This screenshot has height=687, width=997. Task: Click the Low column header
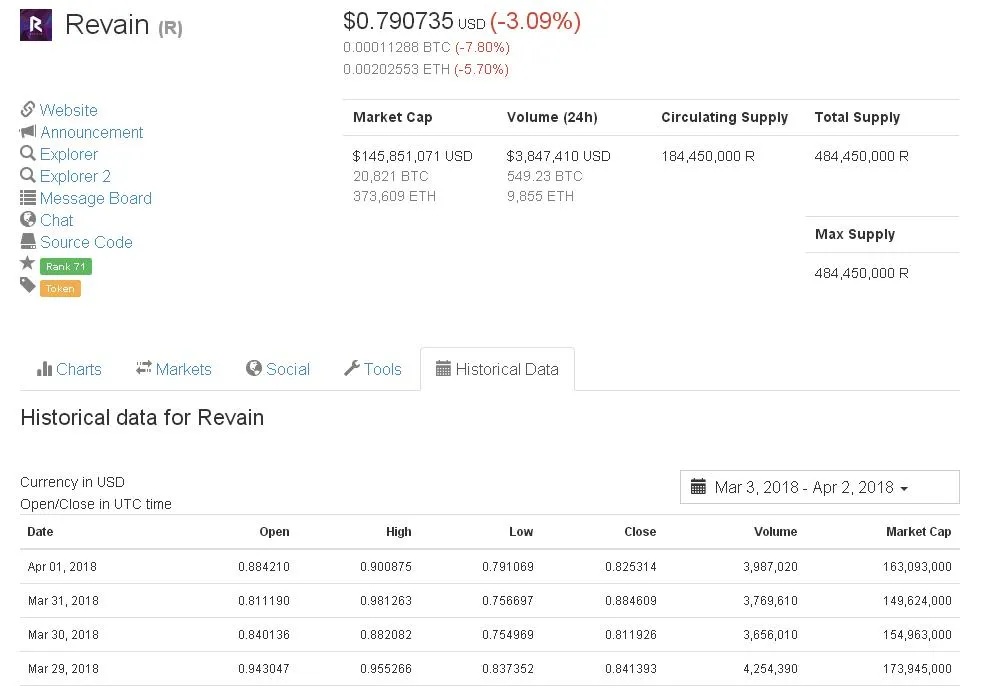(x=521, y=532)
